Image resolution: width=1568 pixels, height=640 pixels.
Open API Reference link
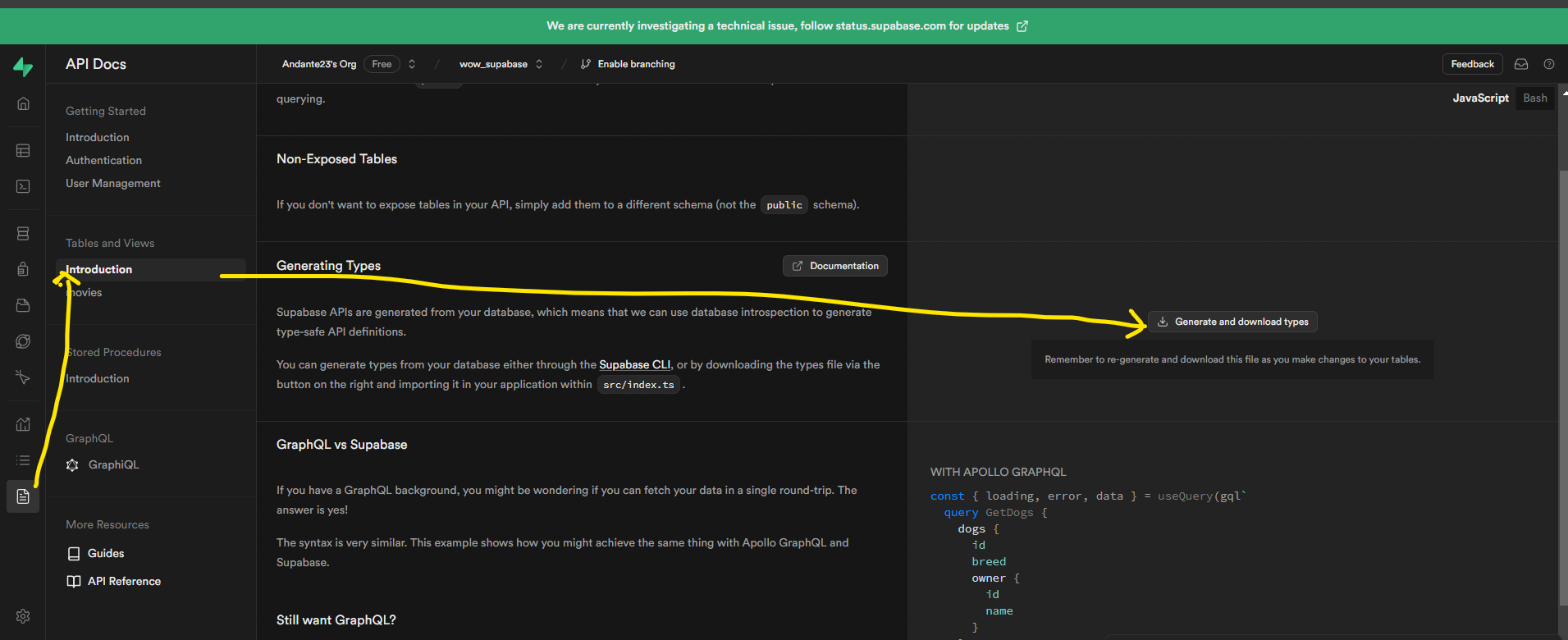tap(124, 581)
